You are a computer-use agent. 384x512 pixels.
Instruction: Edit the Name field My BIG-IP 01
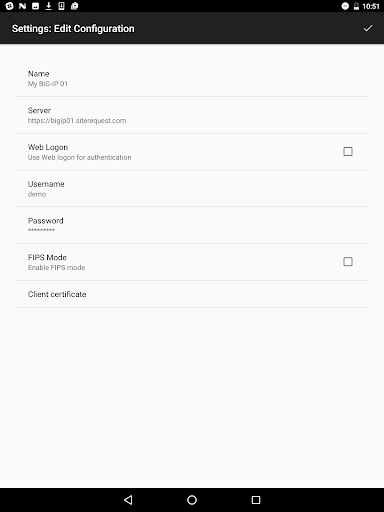(192, 78)
